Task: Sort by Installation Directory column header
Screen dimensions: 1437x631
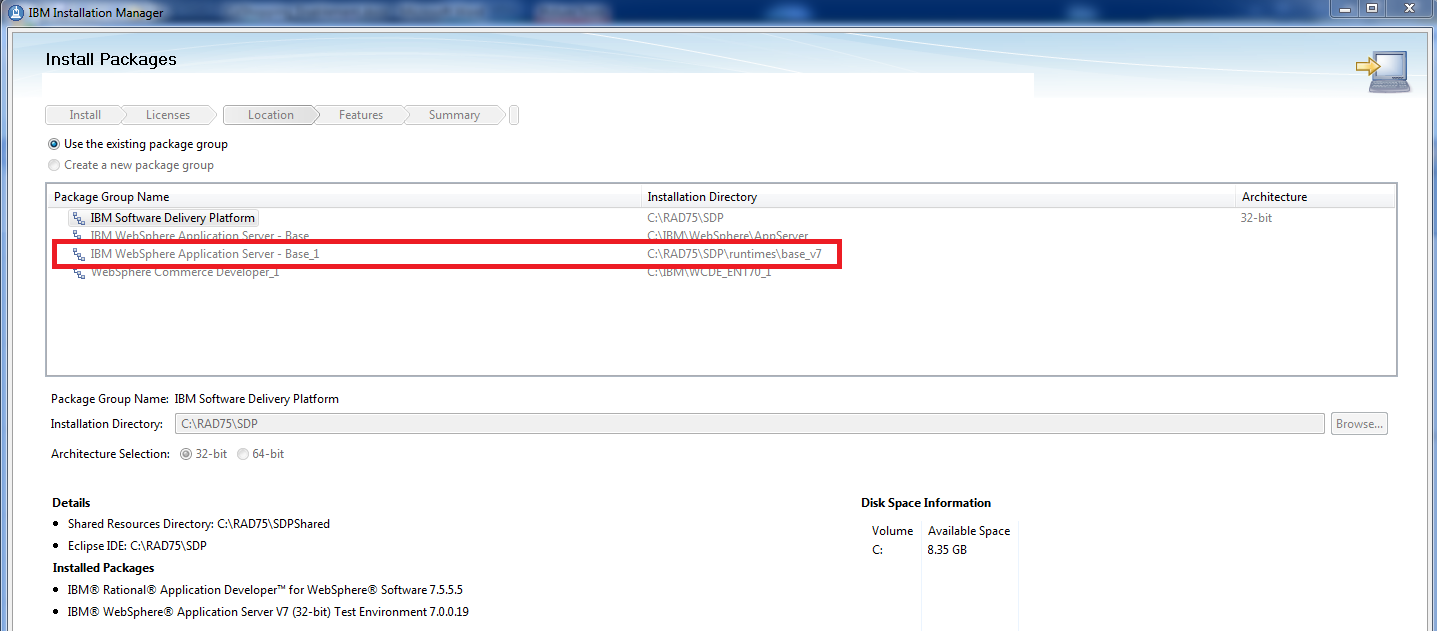Action: pyautogui.click(x=938, y=197)
